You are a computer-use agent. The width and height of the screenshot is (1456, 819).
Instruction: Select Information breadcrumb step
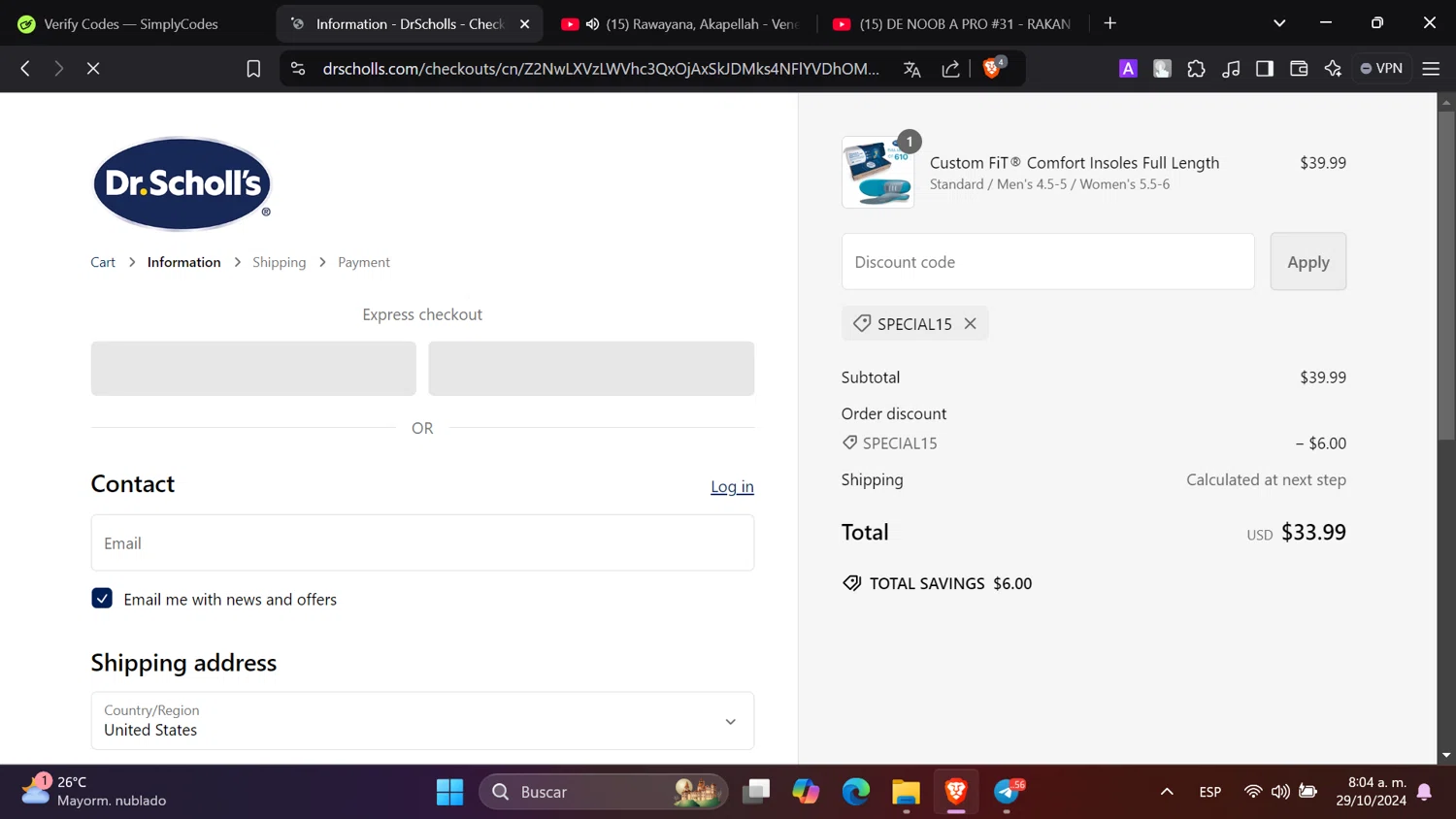[x=183, y=262]
